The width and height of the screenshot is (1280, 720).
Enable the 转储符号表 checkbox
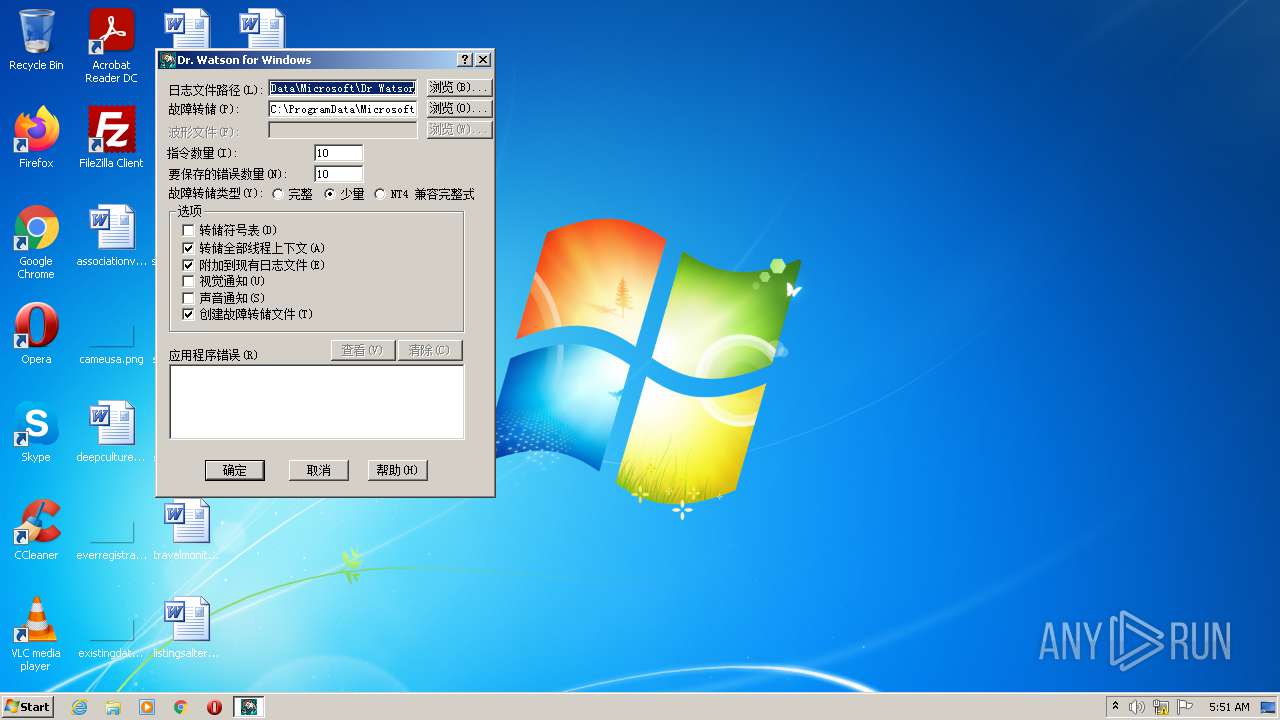[188, 231]
